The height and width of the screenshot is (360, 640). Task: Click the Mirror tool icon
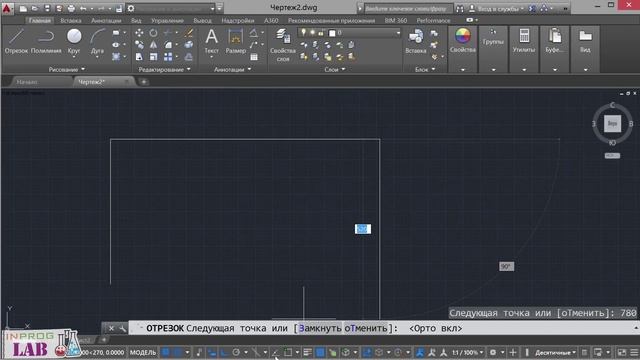click(x=153, y=45)
